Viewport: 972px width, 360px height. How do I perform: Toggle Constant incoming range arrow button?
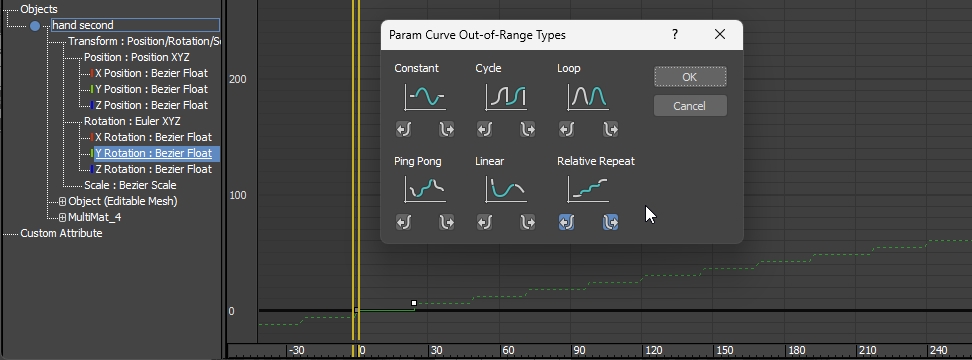pos(404,130)
